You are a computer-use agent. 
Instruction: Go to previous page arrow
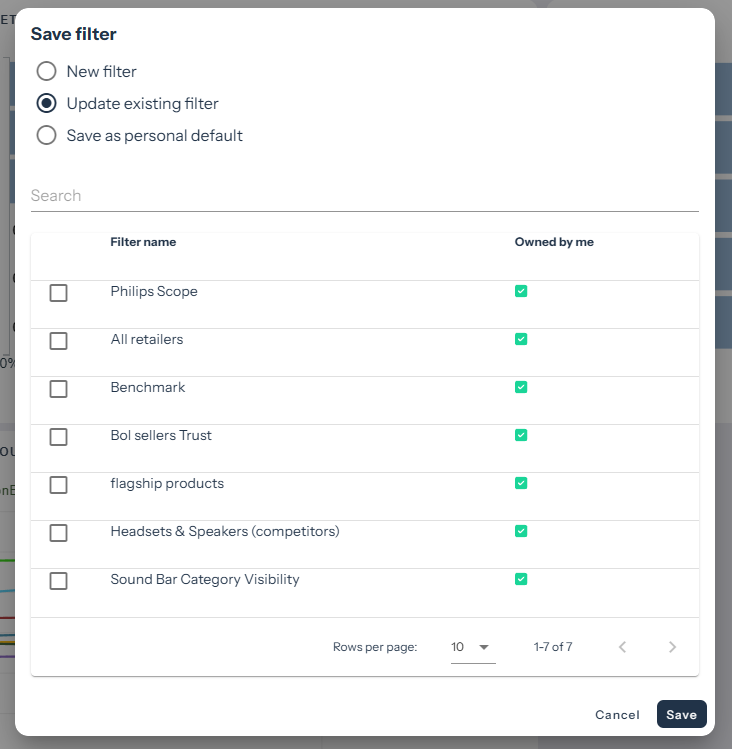coord(622,647)
